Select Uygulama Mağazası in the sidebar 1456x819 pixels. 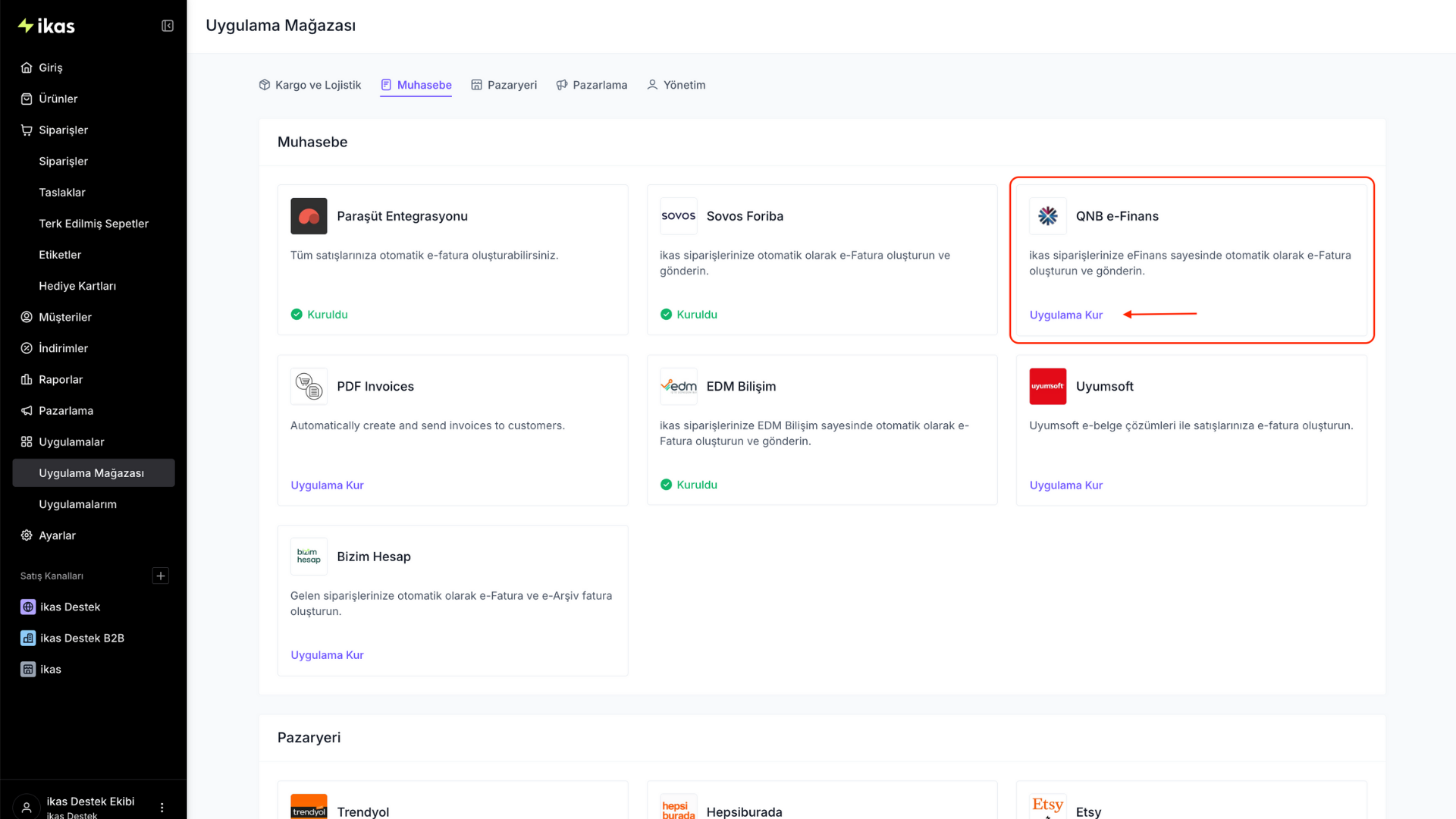click(94, 472)
